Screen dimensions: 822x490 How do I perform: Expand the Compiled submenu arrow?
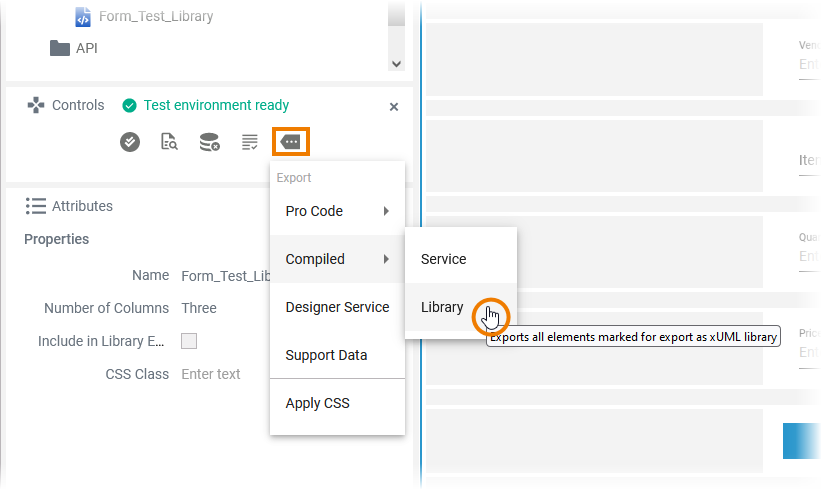[386, 259]
